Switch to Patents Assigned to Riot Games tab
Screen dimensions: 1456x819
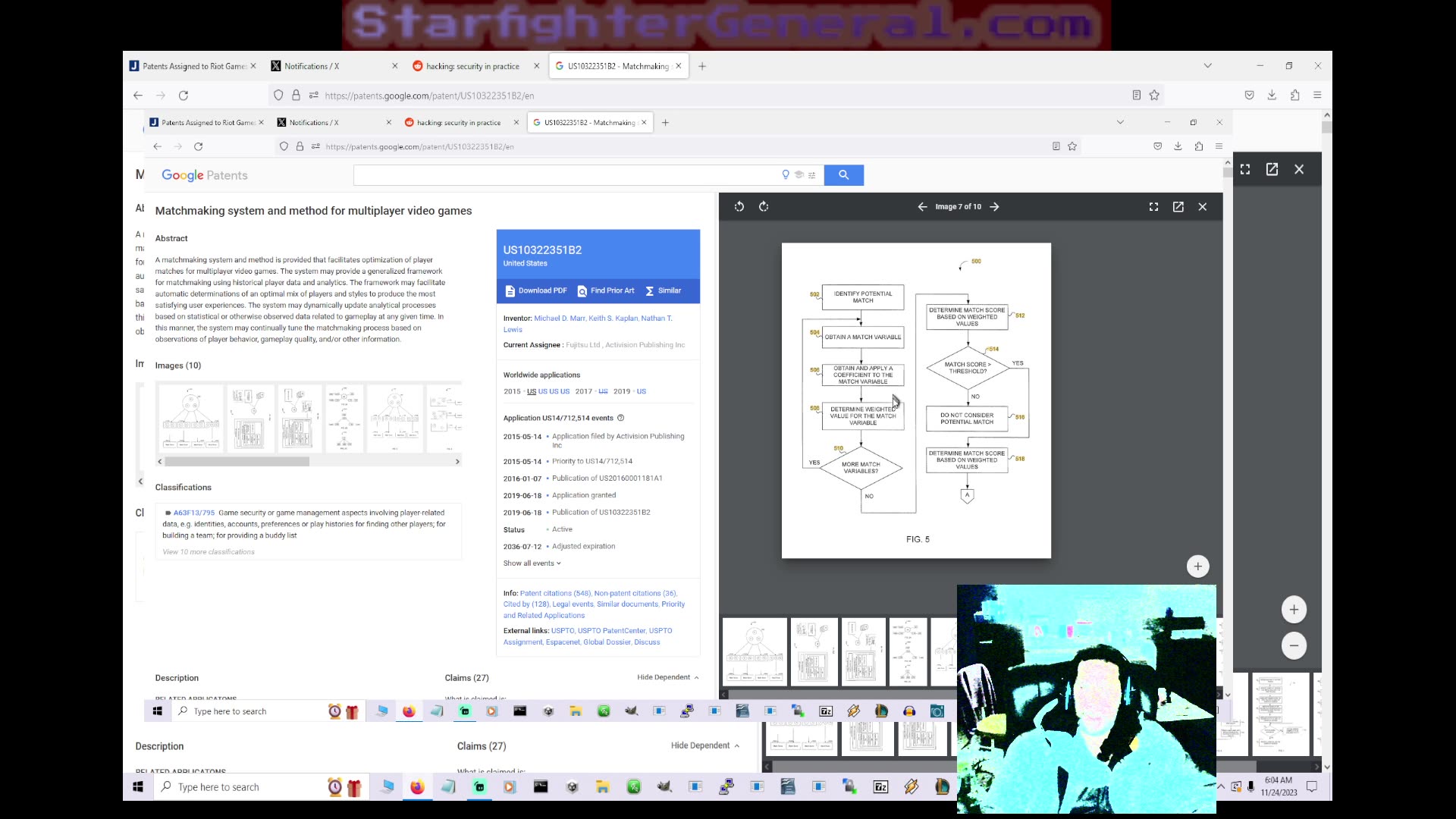[193, 66]
